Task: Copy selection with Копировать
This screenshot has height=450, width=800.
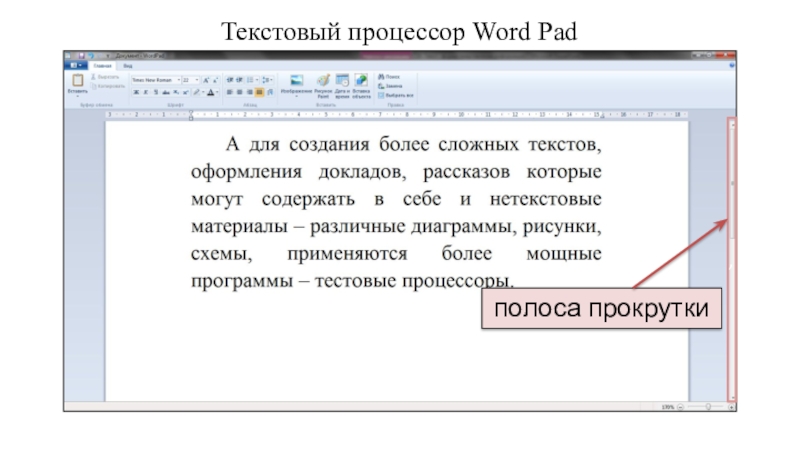Action: click(x=108, y=86)
